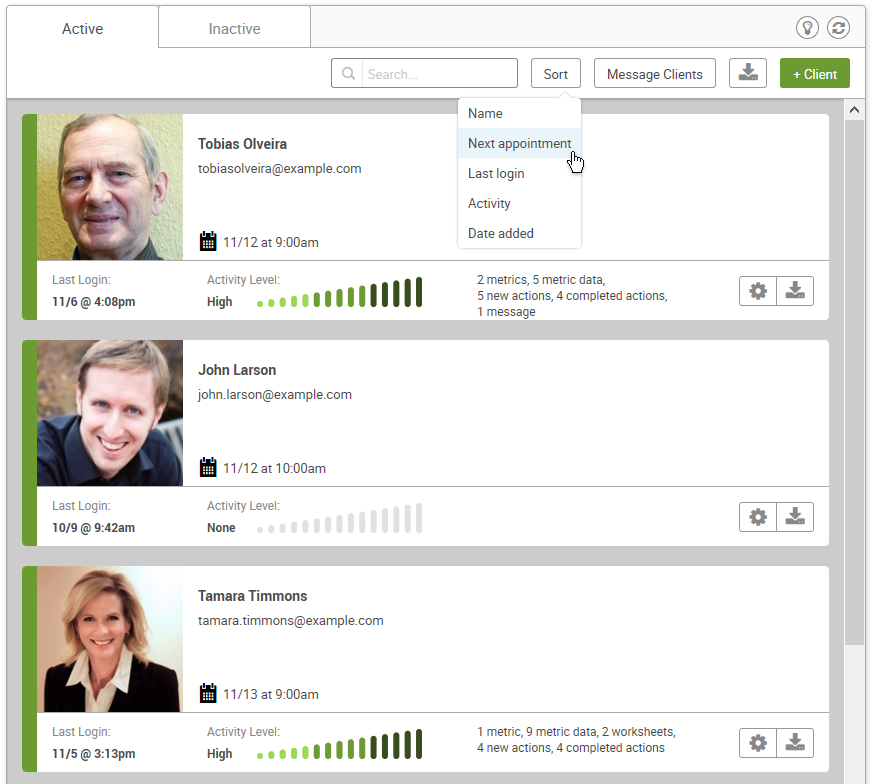Viewport: 873px width, 784px height.
Task: Sort clients by Name
Action: click(519, 114)
